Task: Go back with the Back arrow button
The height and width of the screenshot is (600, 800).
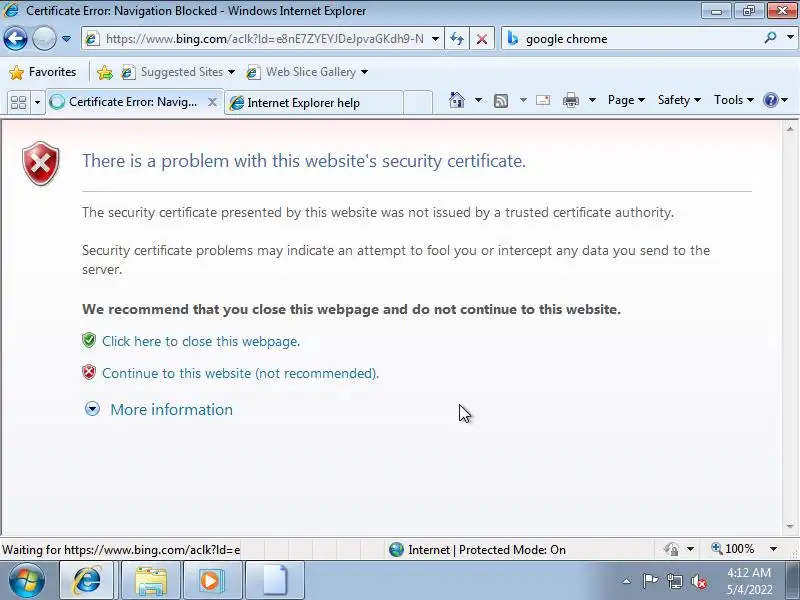Action: point(15,39)
